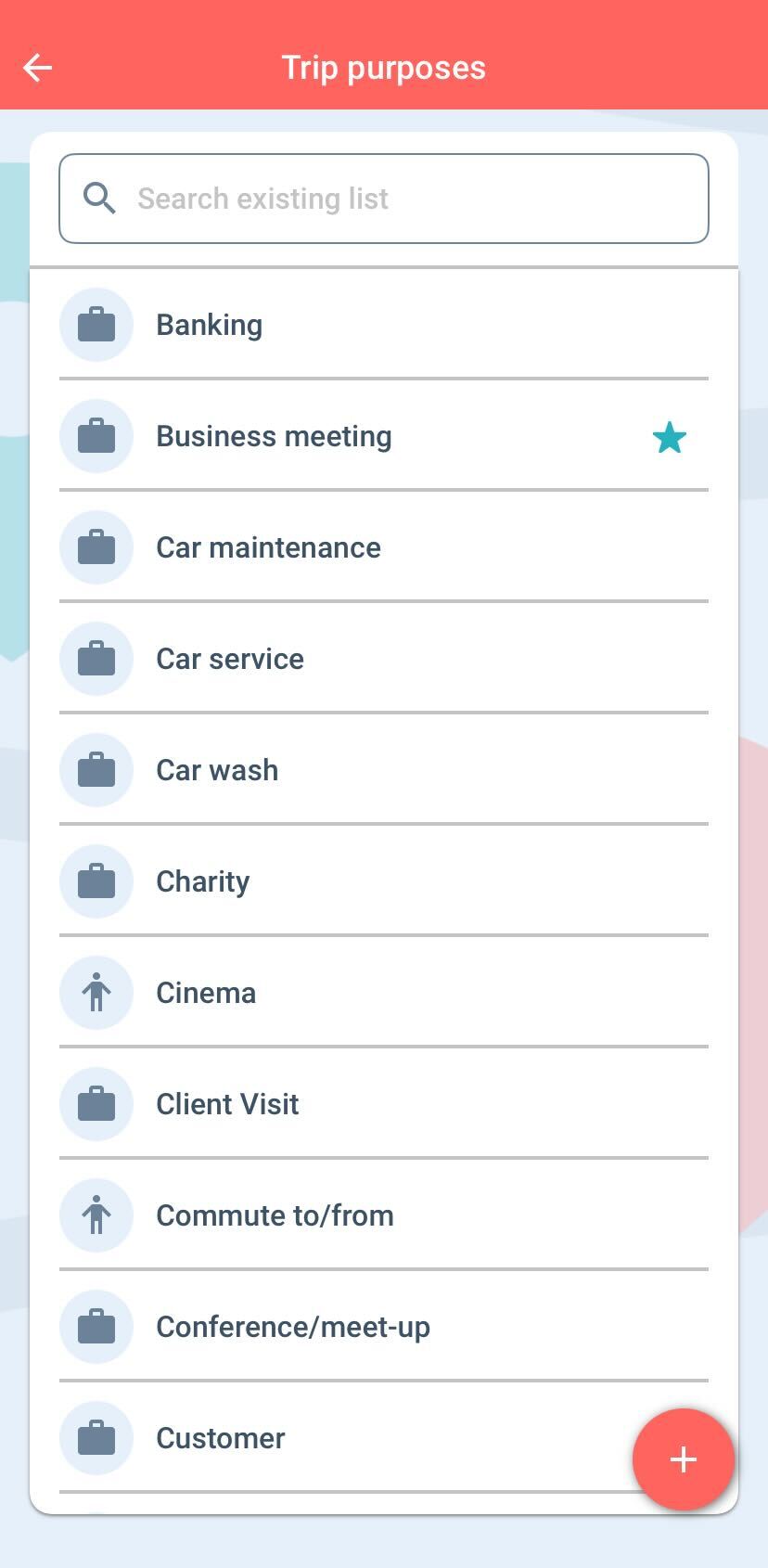Click the Client Visit briefcase icon
768x1568 pixels.
point(96,1104)
